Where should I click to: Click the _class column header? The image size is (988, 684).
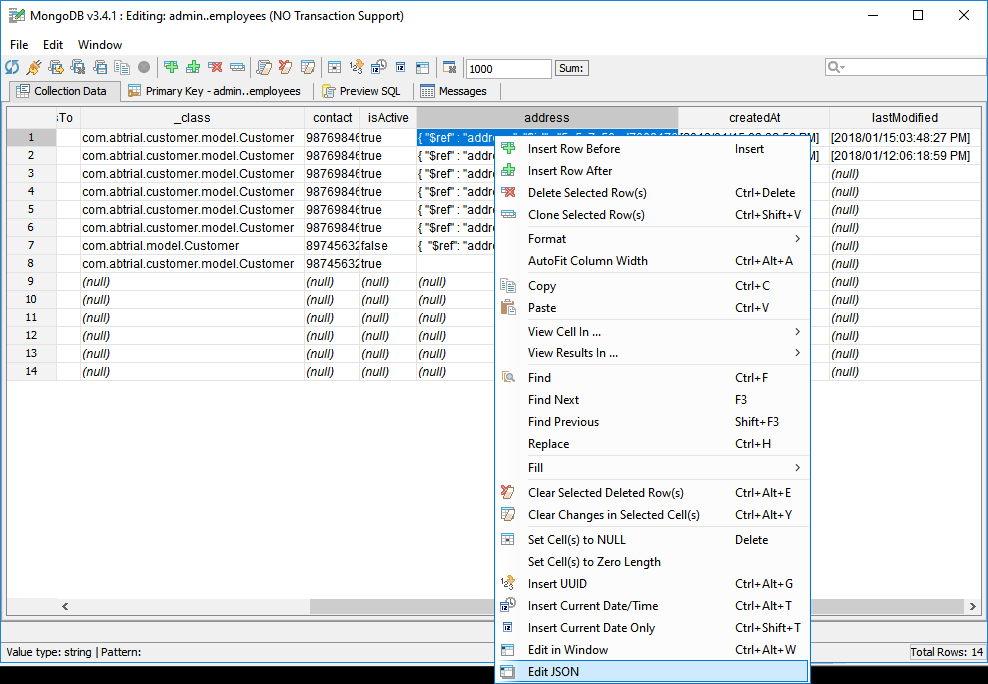(x=192, y=118)
